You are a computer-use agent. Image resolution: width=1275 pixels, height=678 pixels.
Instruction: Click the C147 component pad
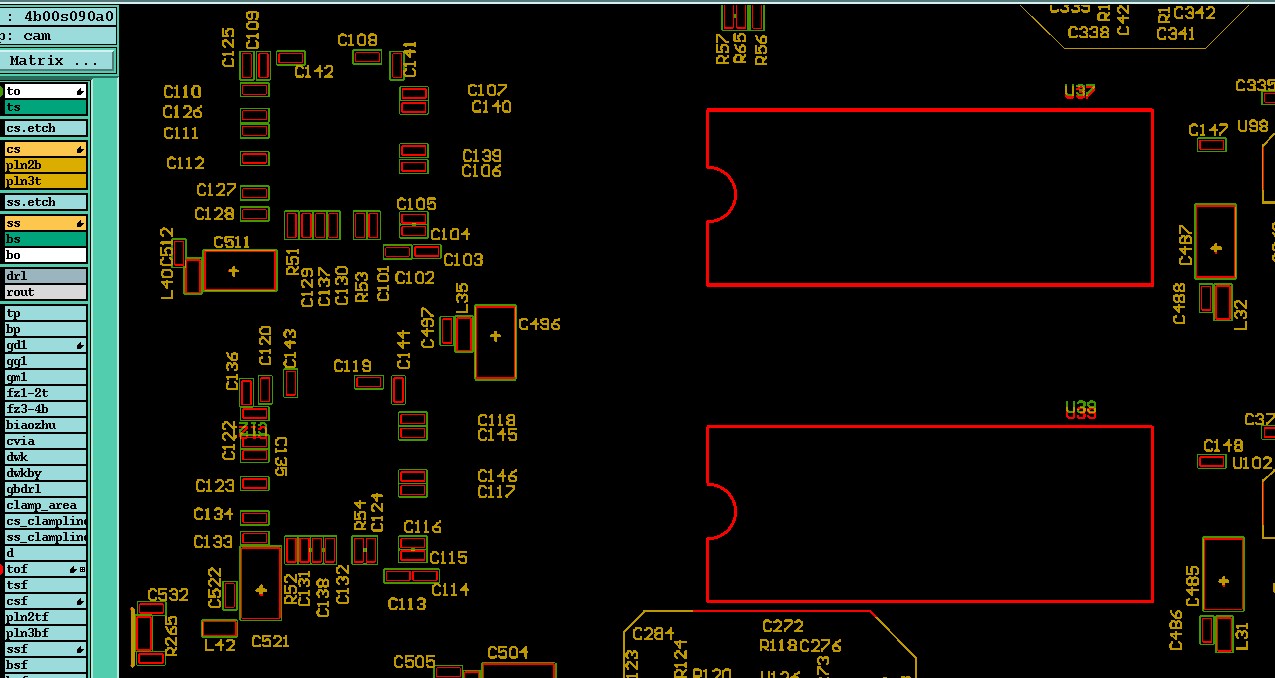(1212, 145)
